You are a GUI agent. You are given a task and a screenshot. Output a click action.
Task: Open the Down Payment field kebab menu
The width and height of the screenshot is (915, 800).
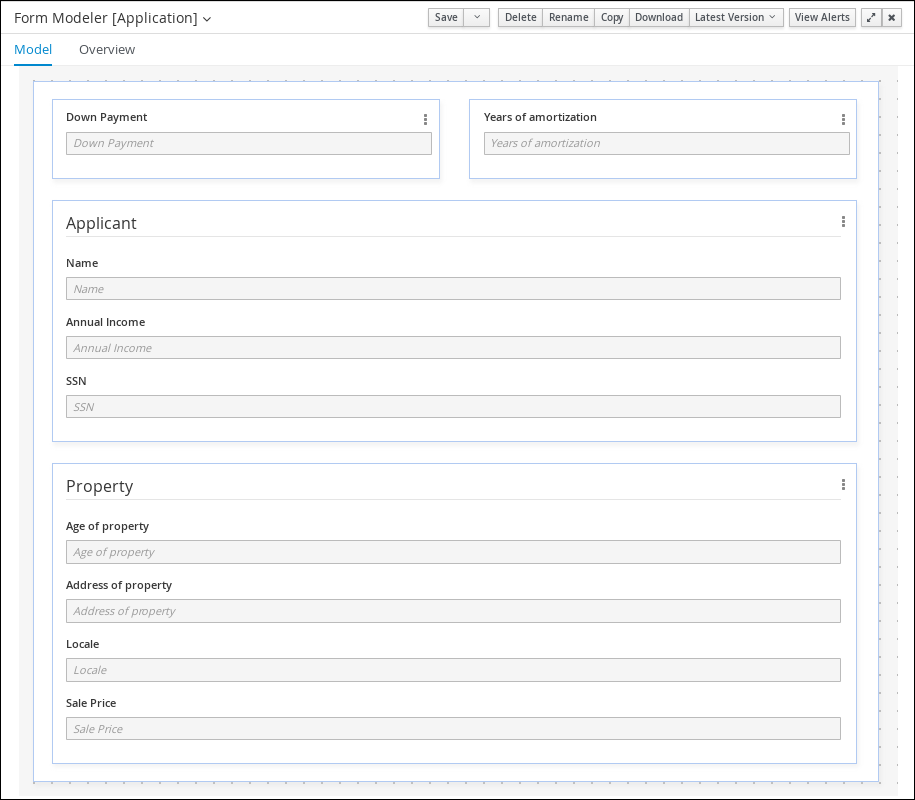(x=425, y=119)
